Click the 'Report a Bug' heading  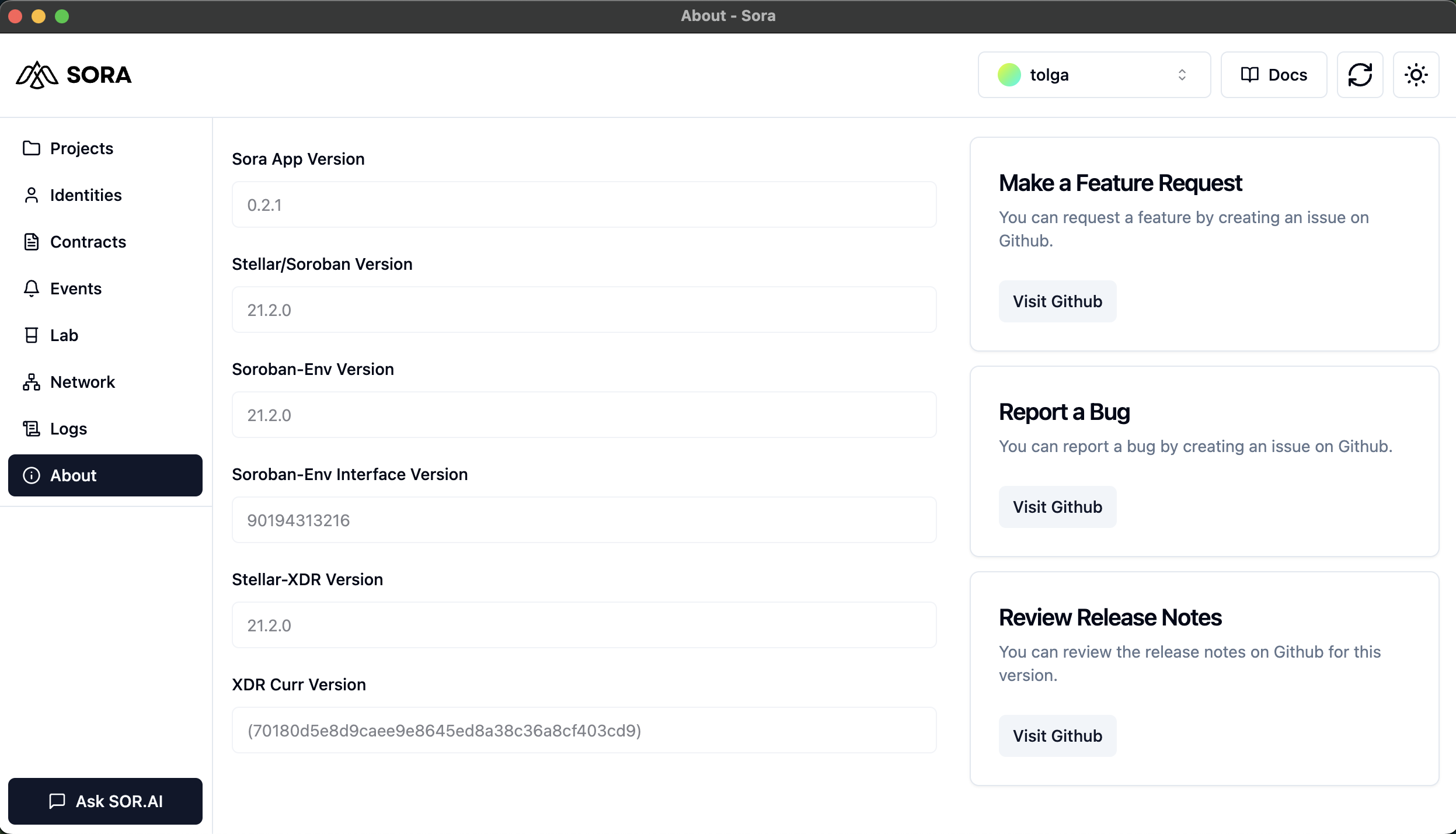[x=1064, y=412]
